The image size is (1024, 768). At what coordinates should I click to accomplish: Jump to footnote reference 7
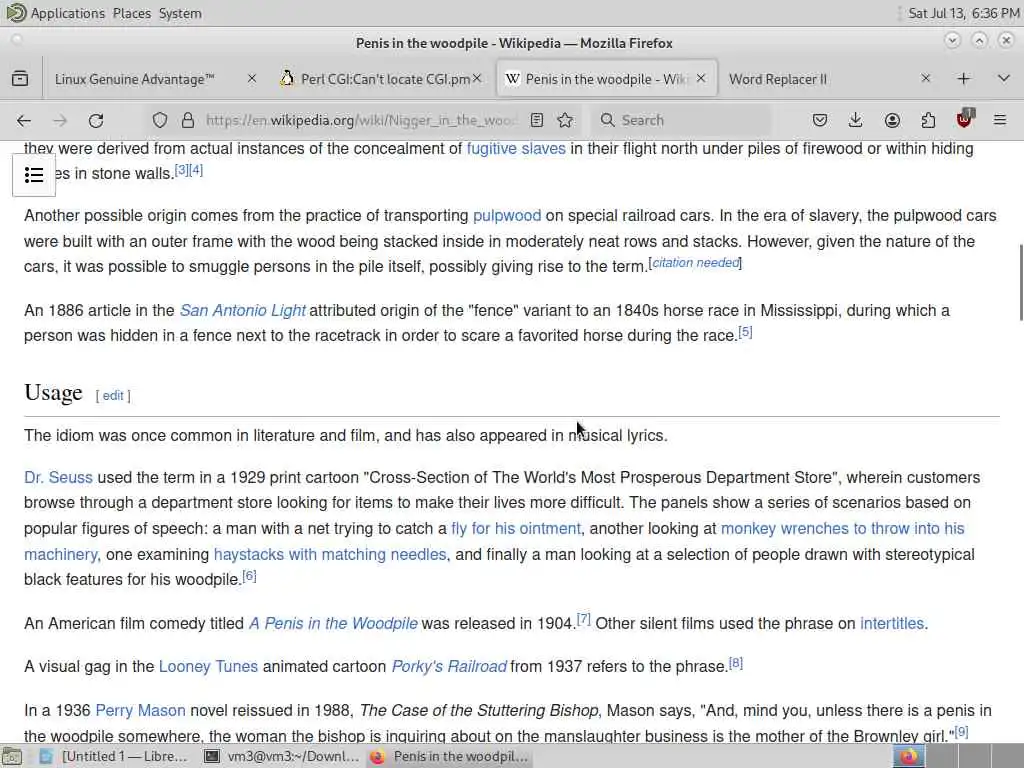pyautogui.click(x=584, y=619)
